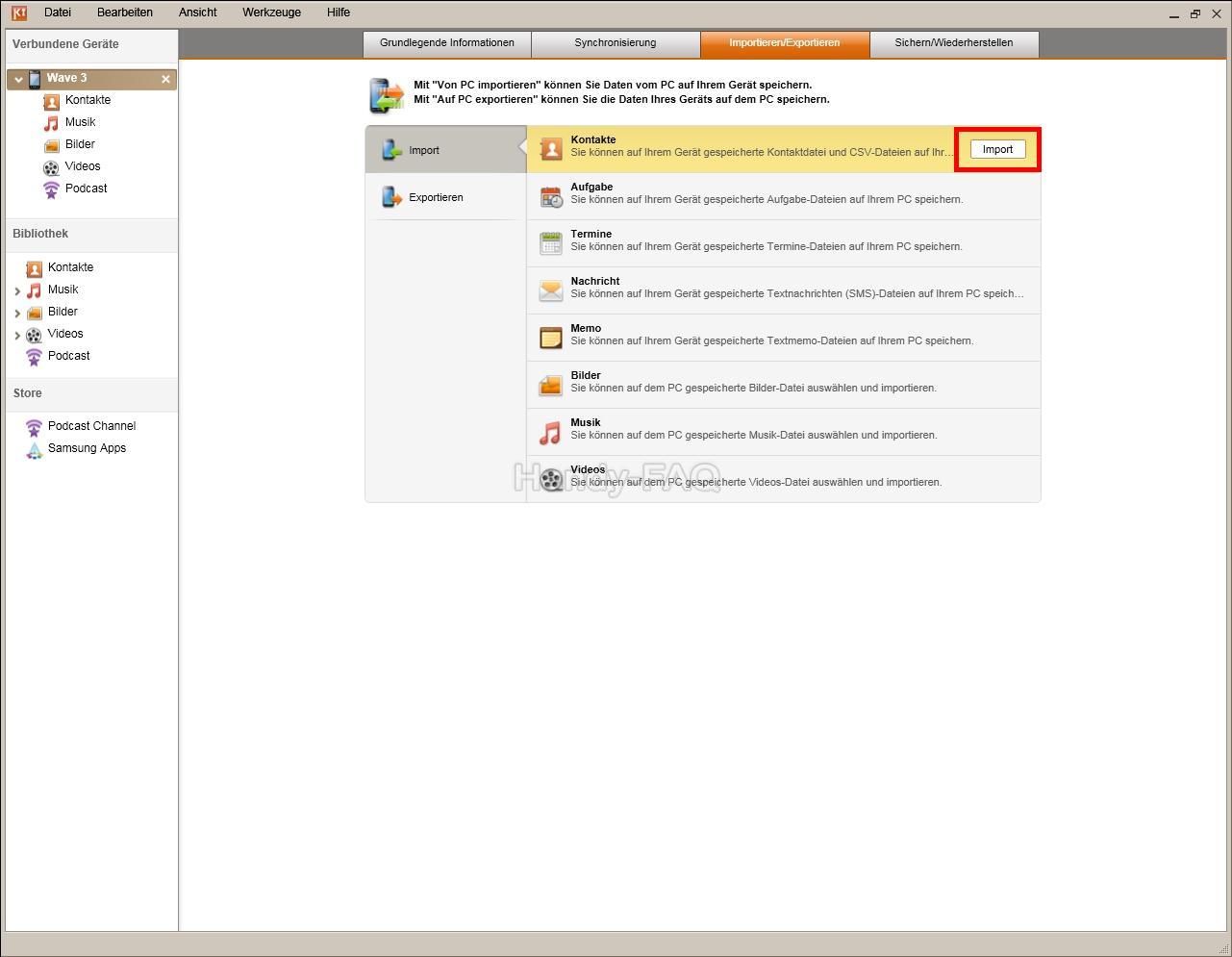Image resolution: width=1232 pixels, height=957 pixels.
Task: Open Videos label in Bibliothek
Action: [x=65, y=334]
